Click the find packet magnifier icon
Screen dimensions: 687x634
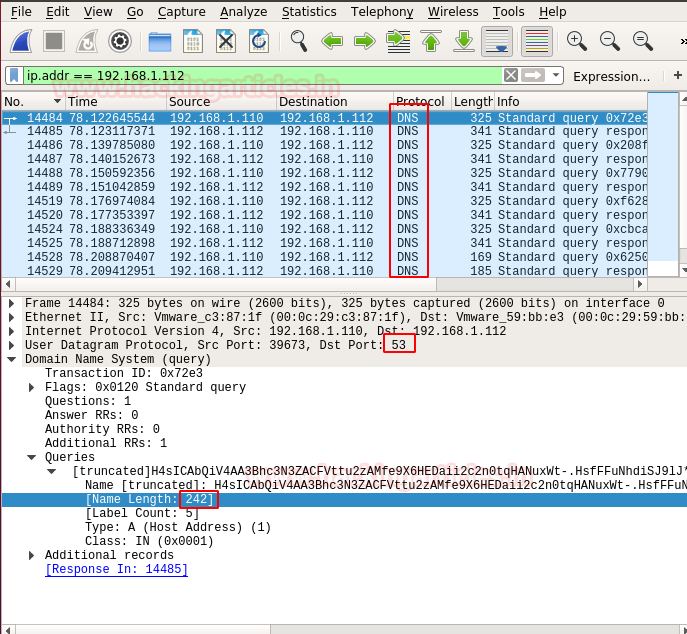[299, 41]
